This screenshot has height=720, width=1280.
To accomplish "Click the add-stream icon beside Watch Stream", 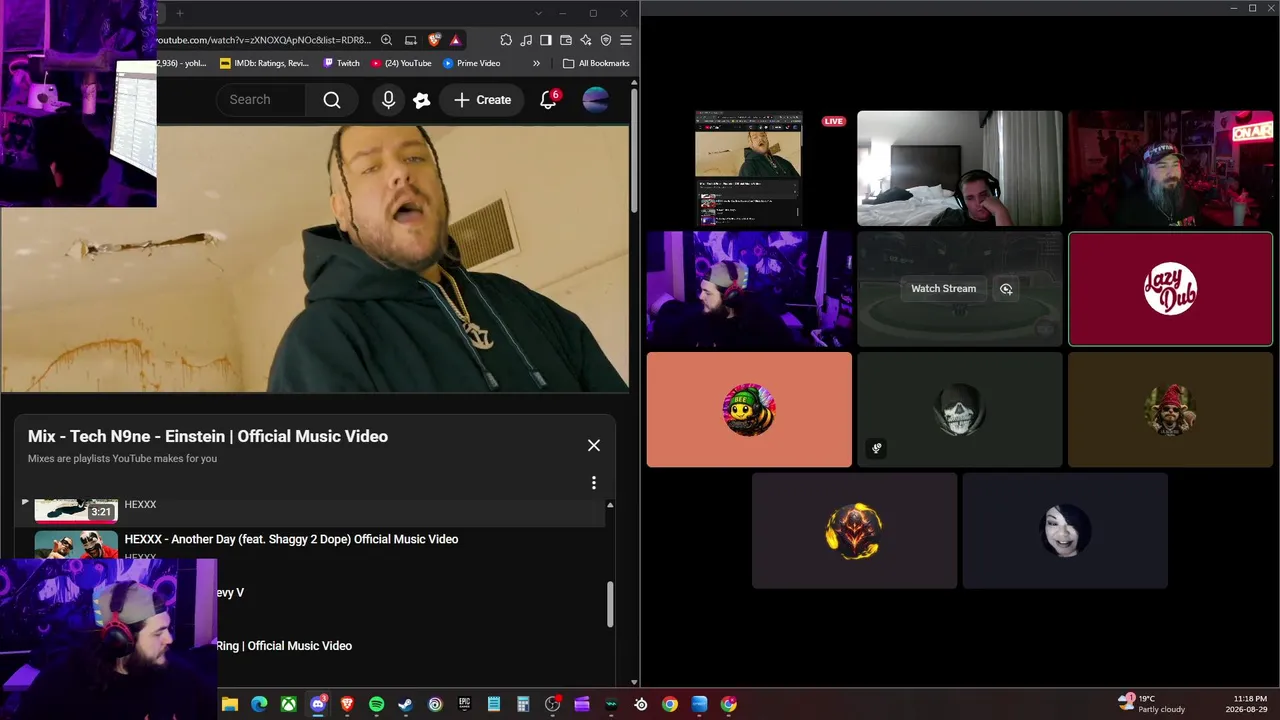I will point(1006,289).
